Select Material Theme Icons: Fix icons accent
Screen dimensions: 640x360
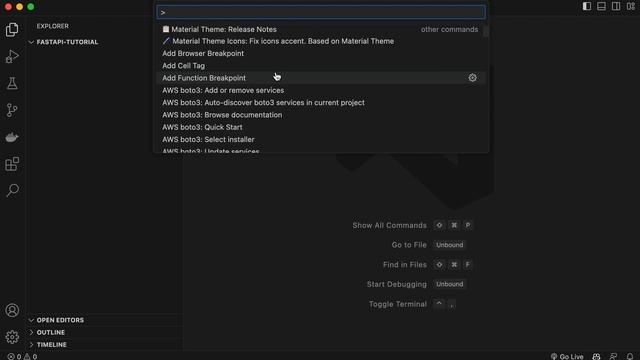tap(321, 41)
